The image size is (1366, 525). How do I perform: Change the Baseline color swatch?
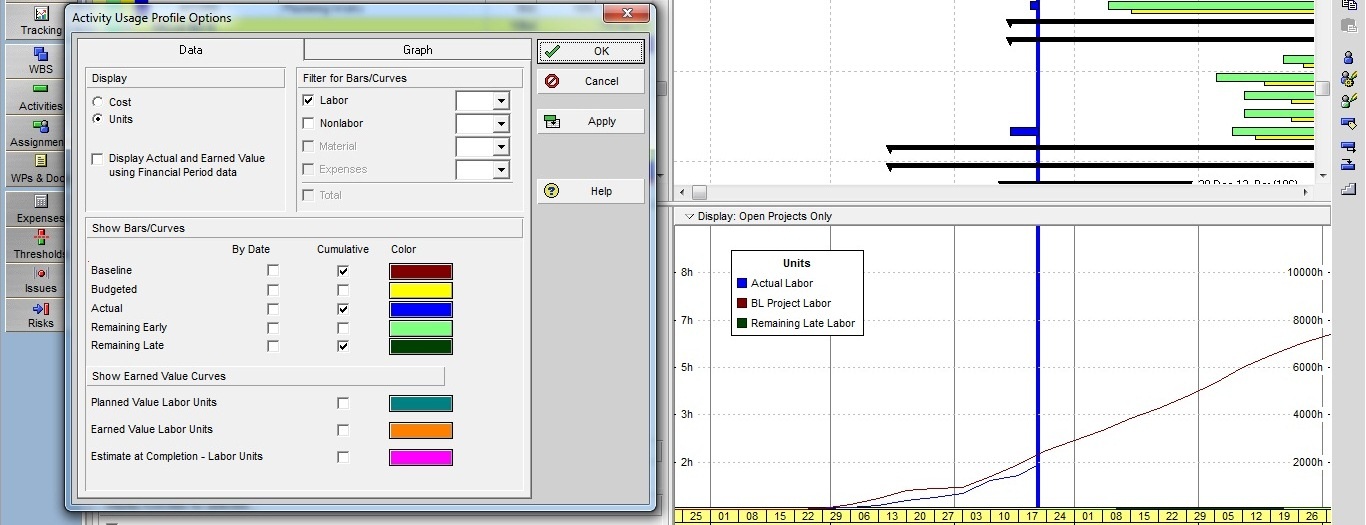pyautogui.click(x=420, y=271)
